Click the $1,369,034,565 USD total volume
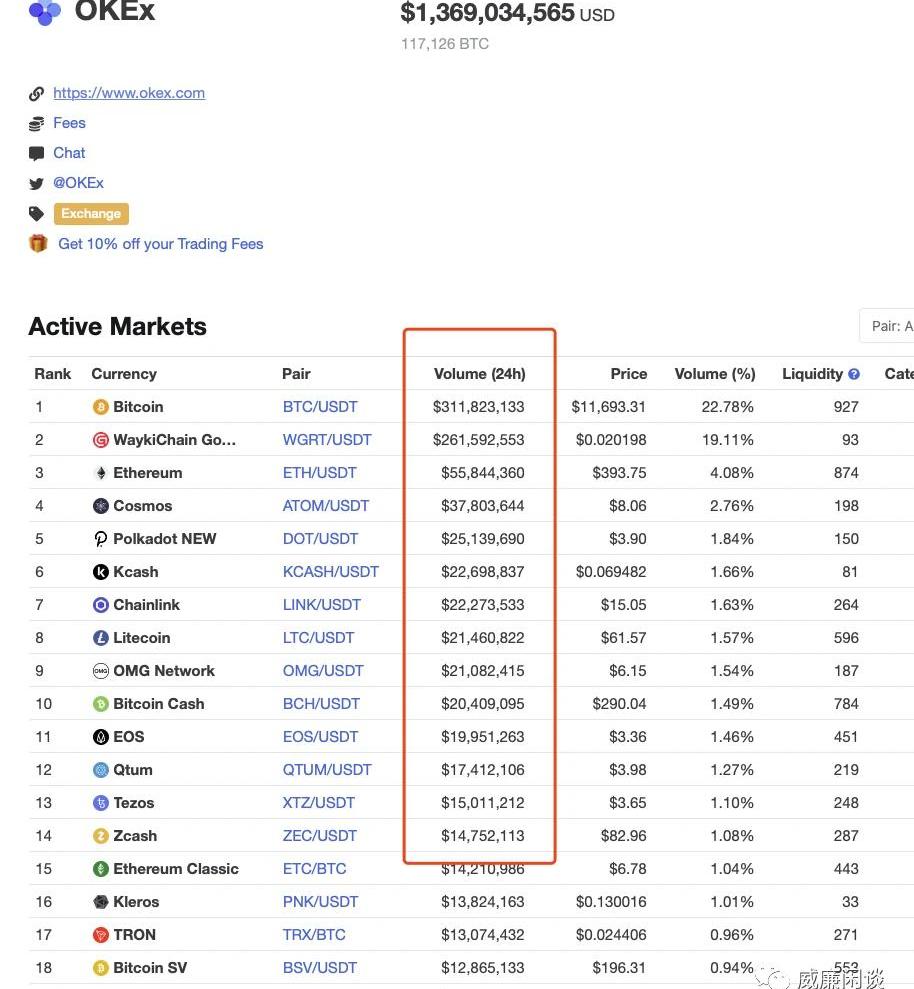Image resolution: width=914 pixels, height=989 pixels. 508,13
